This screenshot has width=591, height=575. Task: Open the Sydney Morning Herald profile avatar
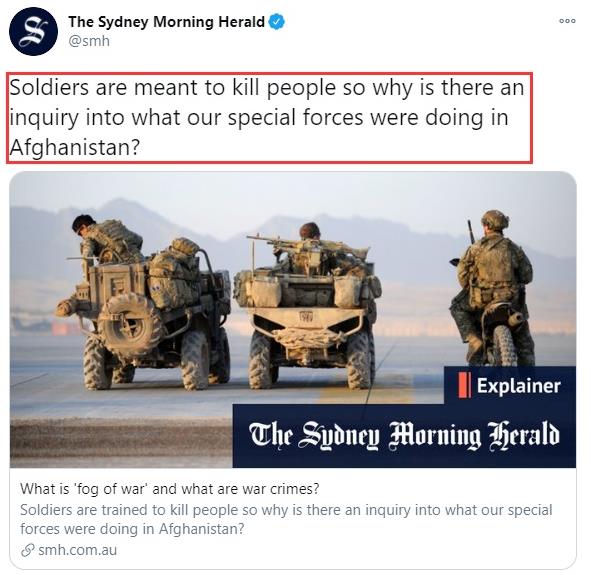(x=33, y=32)
